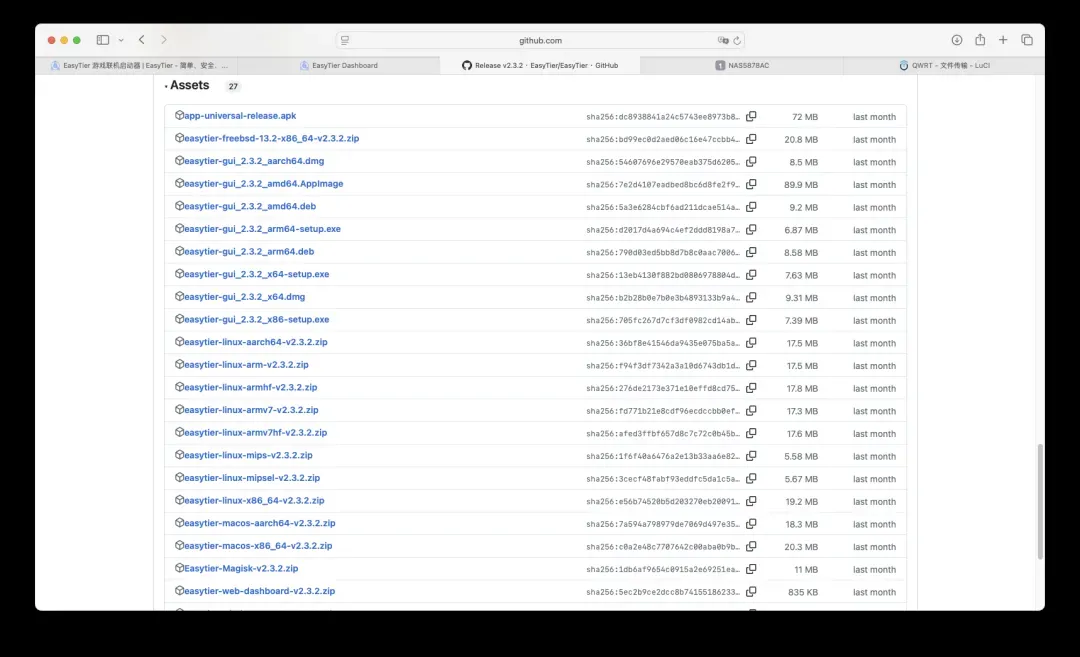The width and height of the screenshot is (1080, 657).
Task: Download easytier-gui_2.3.2_x64-setup.exe
Action: tap(256, 274)
